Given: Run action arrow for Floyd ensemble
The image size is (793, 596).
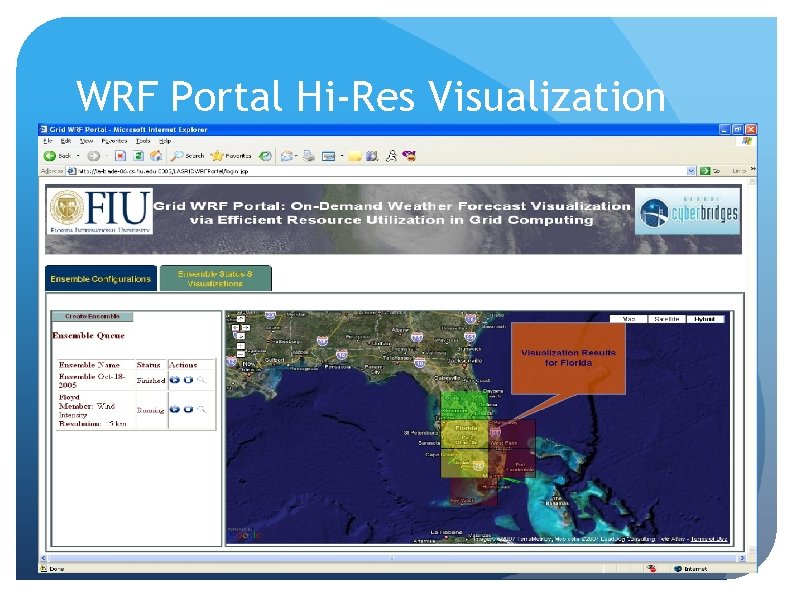Looking at the screenshot, I should click(x=175, y=409).
